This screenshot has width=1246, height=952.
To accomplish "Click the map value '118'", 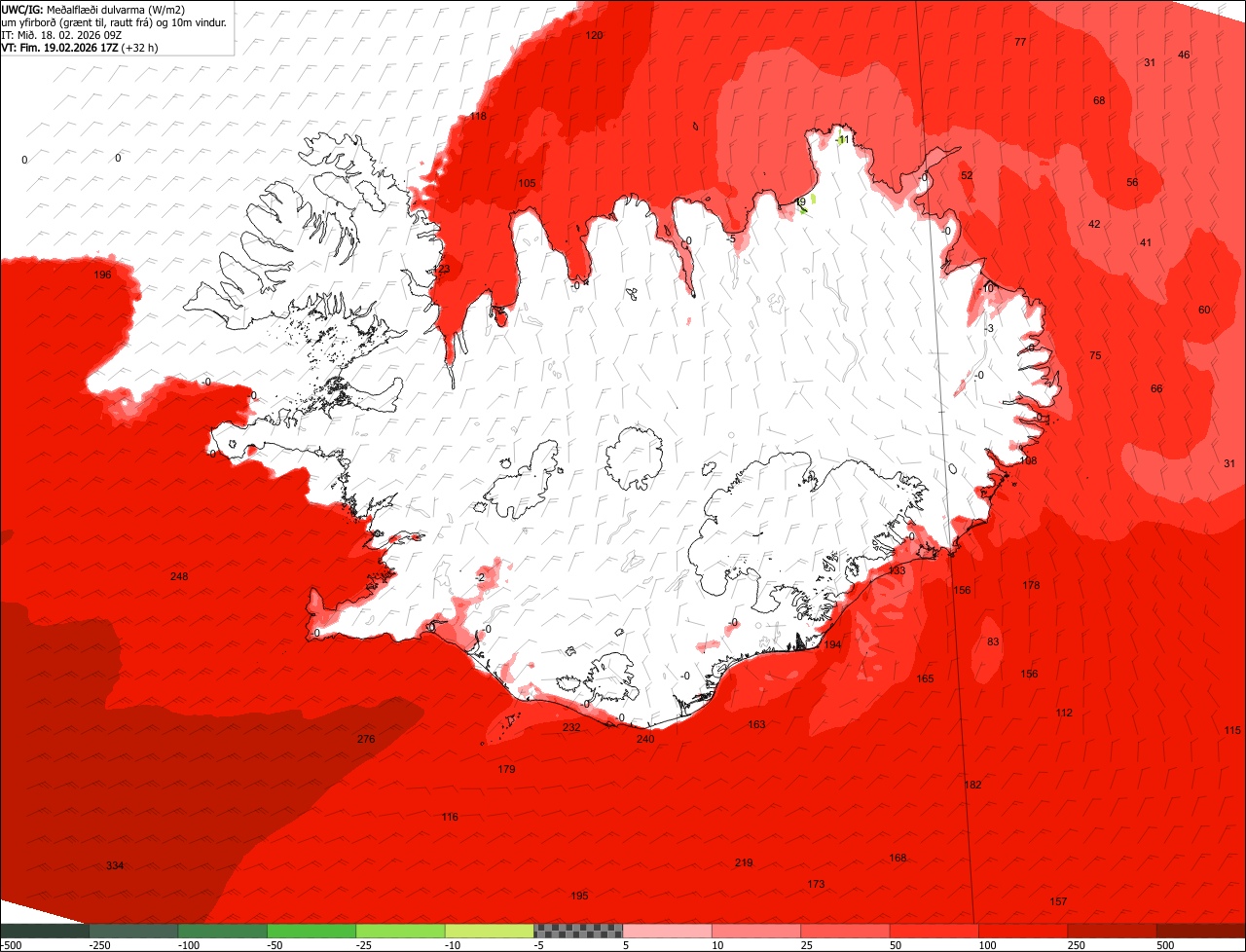I will pyautogui.click(x=478, y=117).
